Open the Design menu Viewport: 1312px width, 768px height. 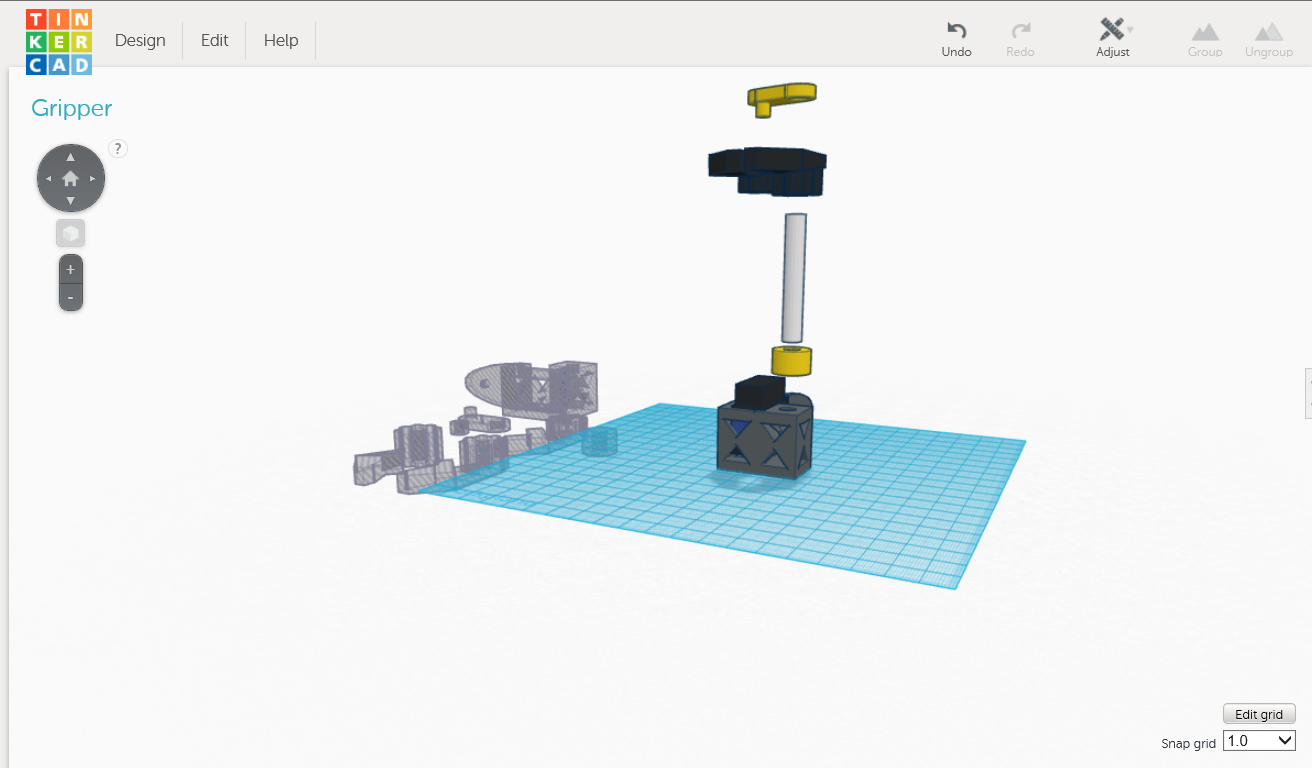pos(140,40)
